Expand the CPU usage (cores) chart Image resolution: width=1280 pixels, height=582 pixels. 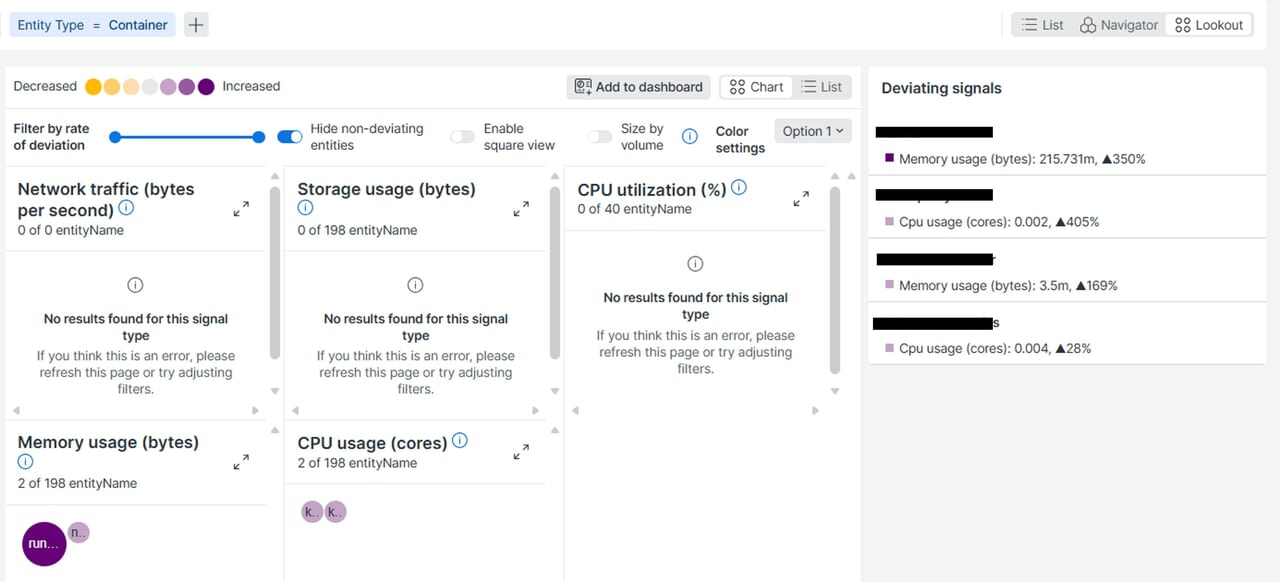521,452
